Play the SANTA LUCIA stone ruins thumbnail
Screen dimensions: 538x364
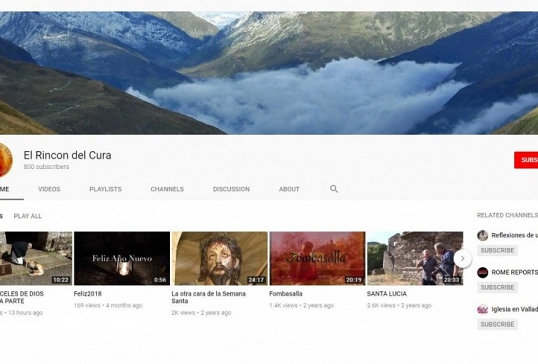coord(415,258)
